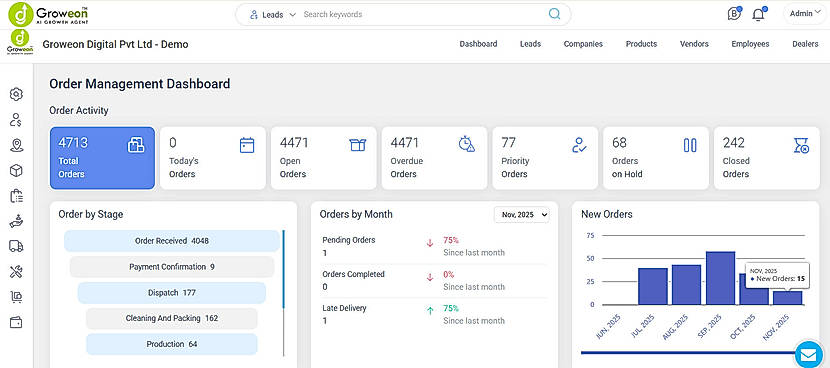Click the hourglass icon on Closed Orders
This screenshot has height=368, width=830.
pos(801,145)
